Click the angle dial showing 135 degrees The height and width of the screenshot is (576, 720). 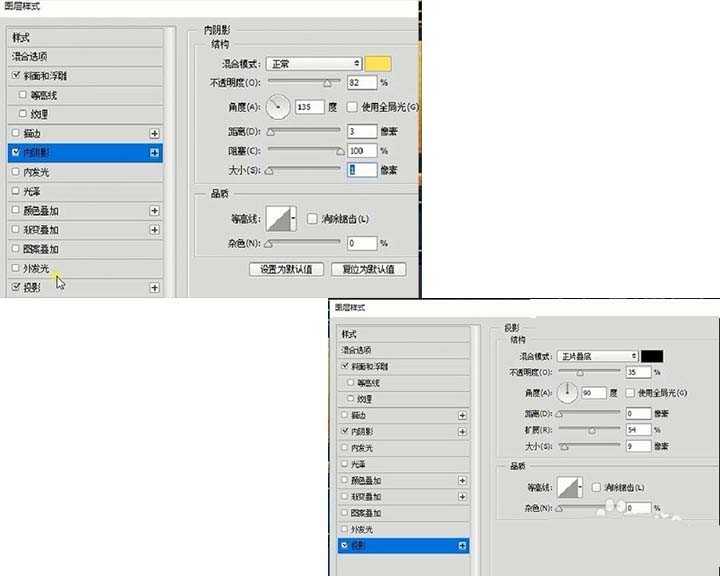coord(278,106)
